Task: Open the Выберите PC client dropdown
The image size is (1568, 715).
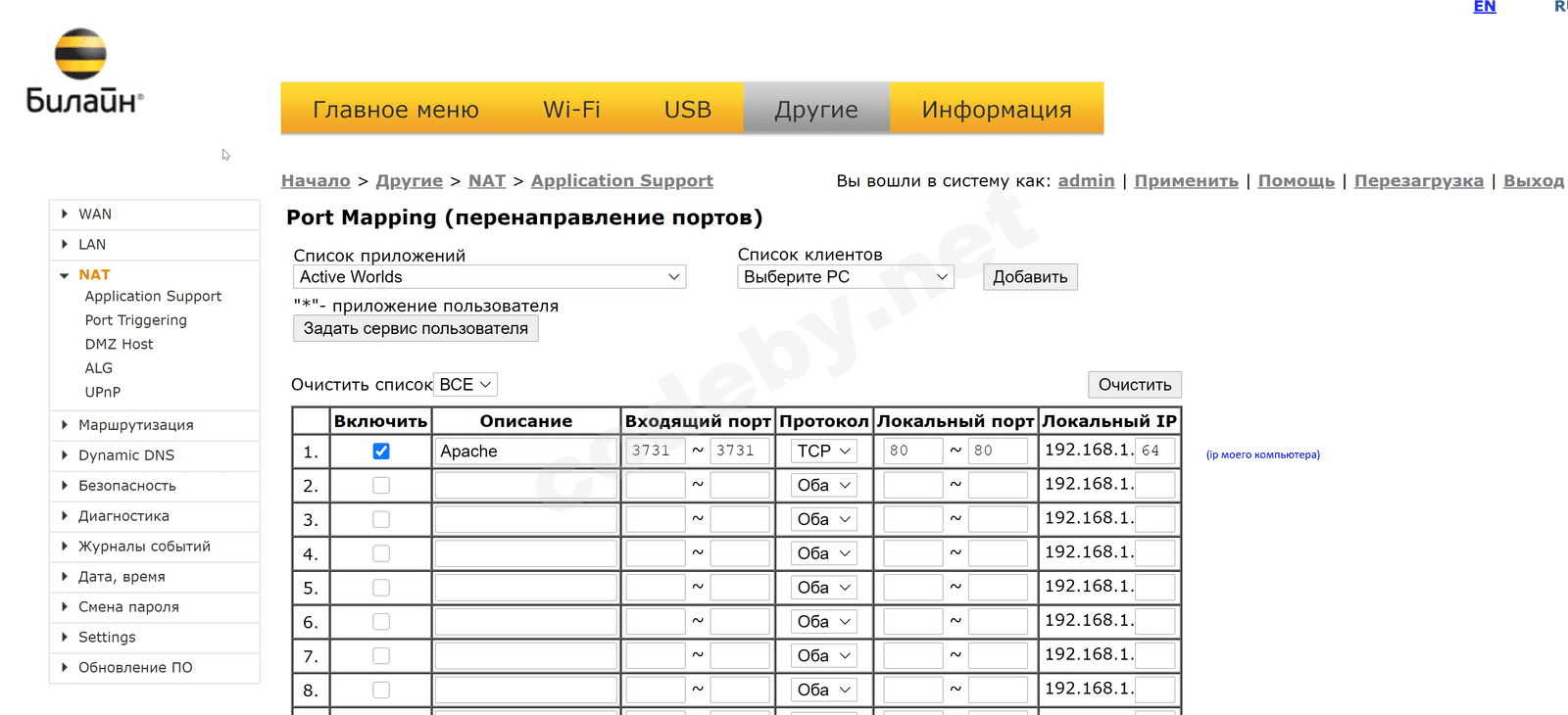Action: point(845,277)
